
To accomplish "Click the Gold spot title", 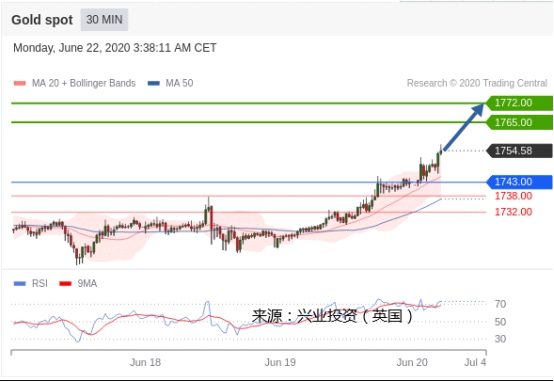I will tap(42, 20).
